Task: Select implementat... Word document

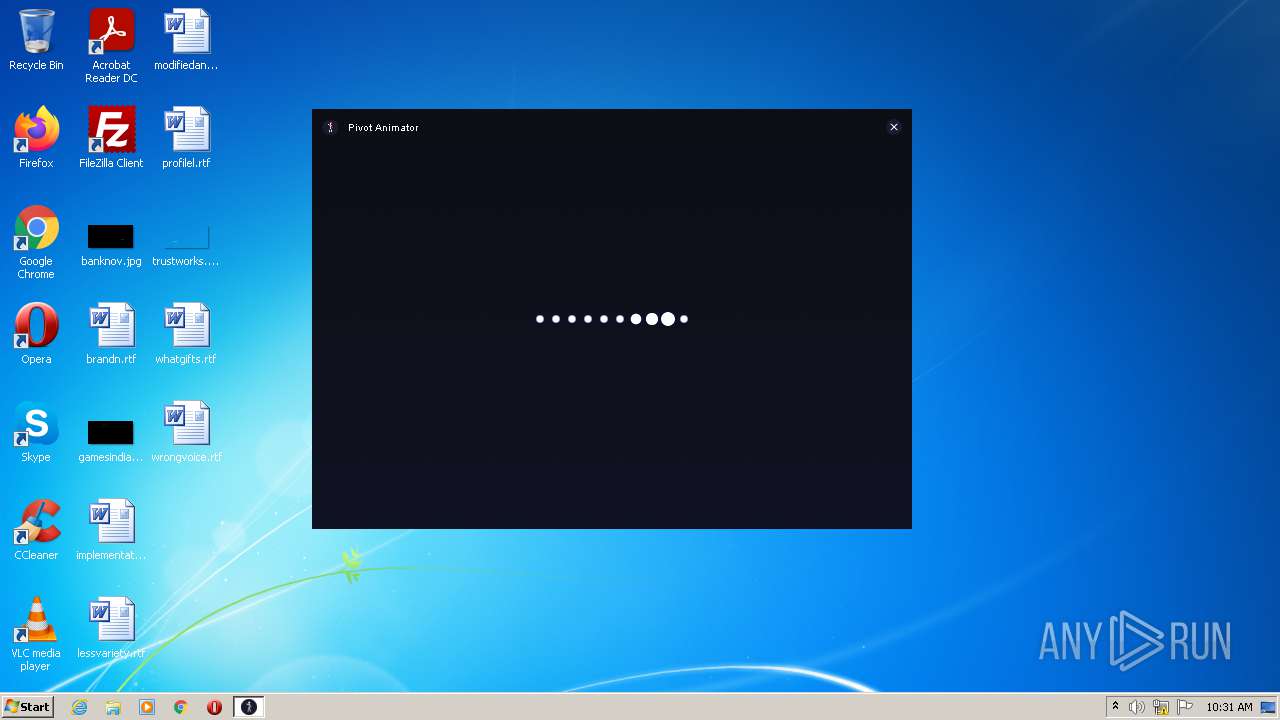Action: click(x=111, y=530)
